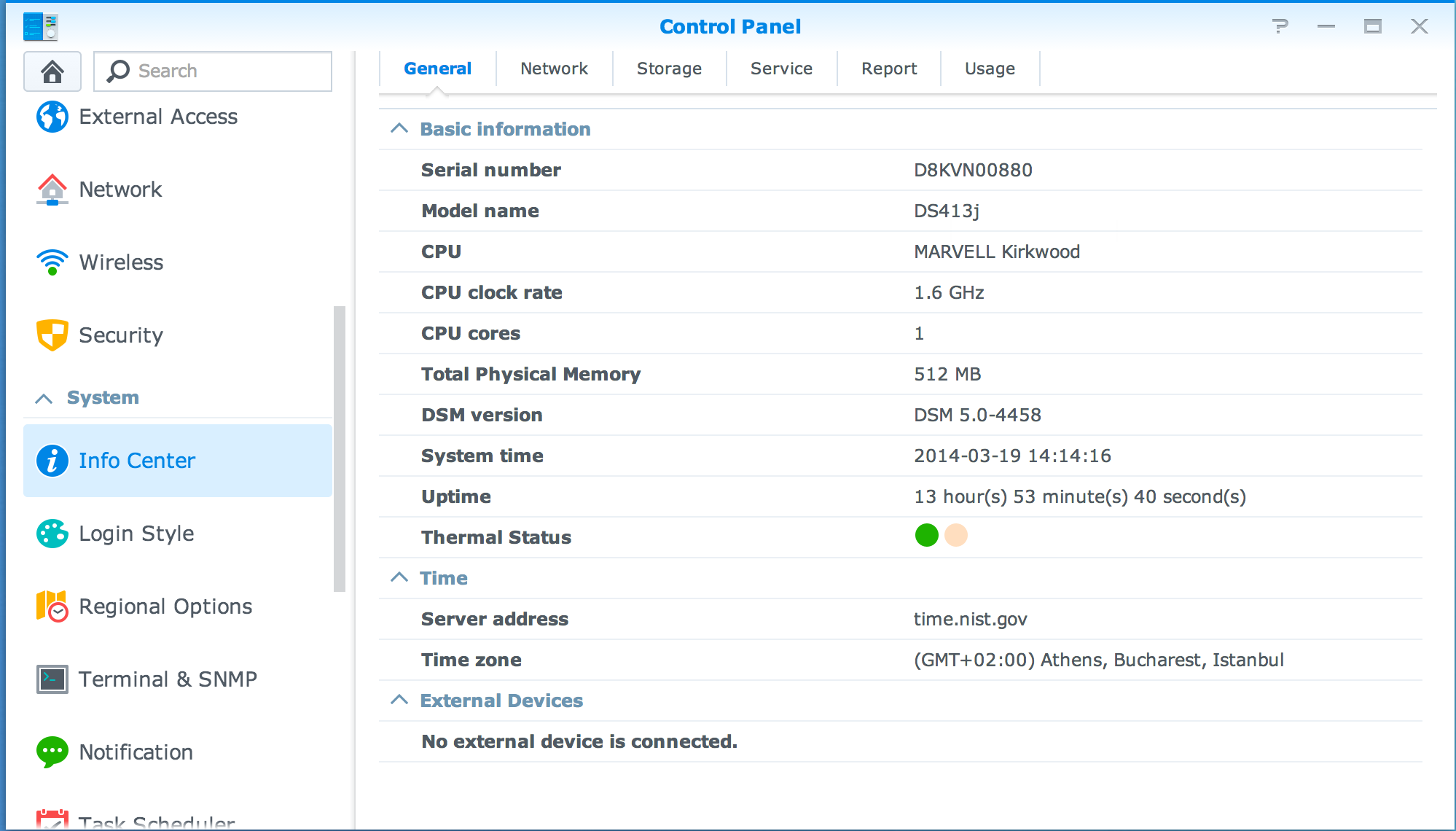
Task: Click the help question mark icon
Action: [x=1280, y=27]
